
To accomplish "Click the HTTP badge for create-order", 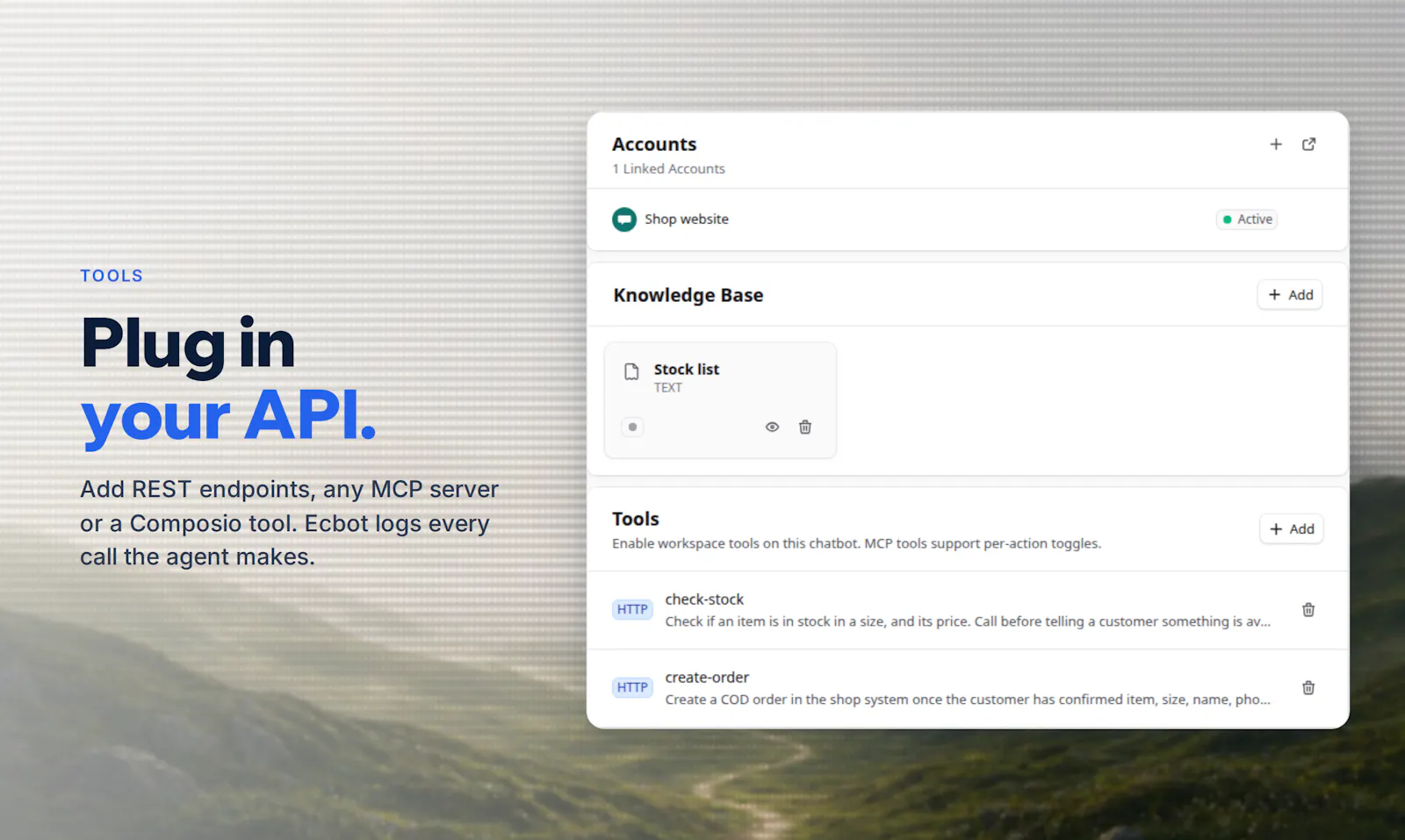I will (632, 687).
